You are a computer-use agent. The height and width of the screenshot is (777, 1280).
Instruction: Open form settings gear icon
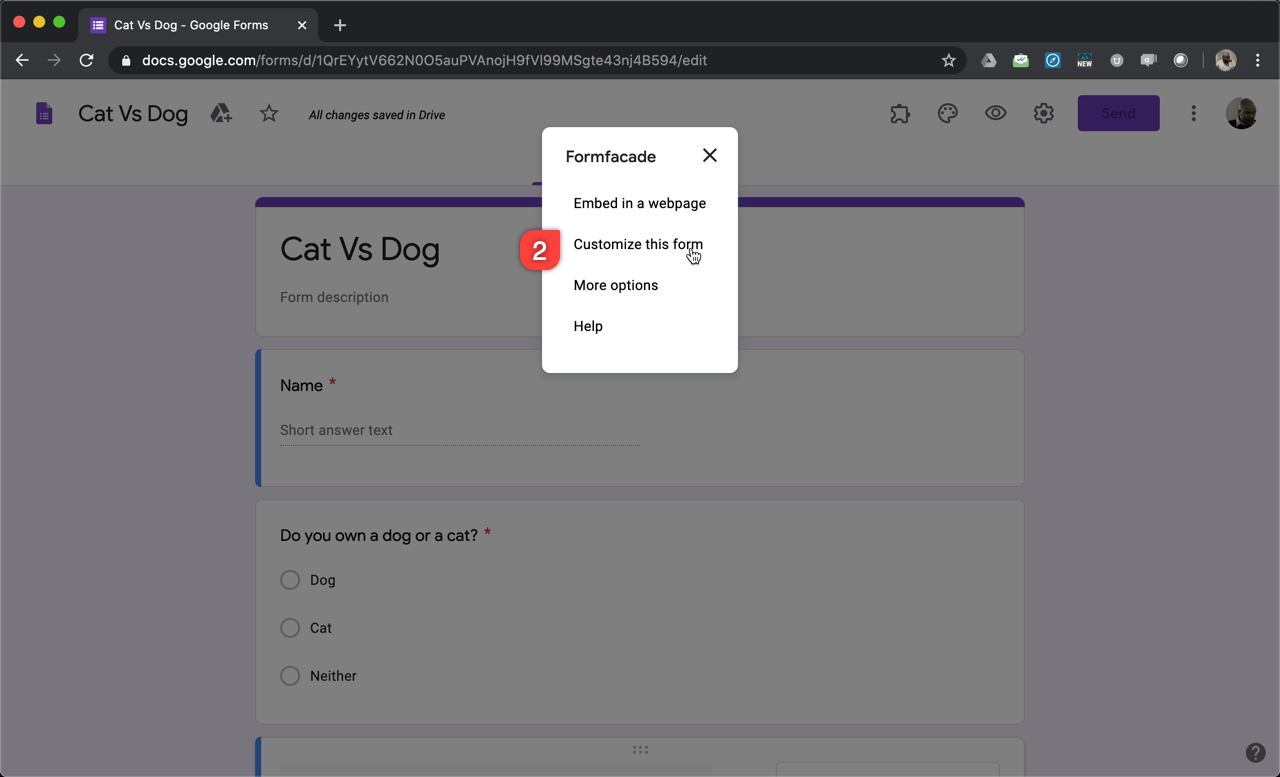[1044, 114]
